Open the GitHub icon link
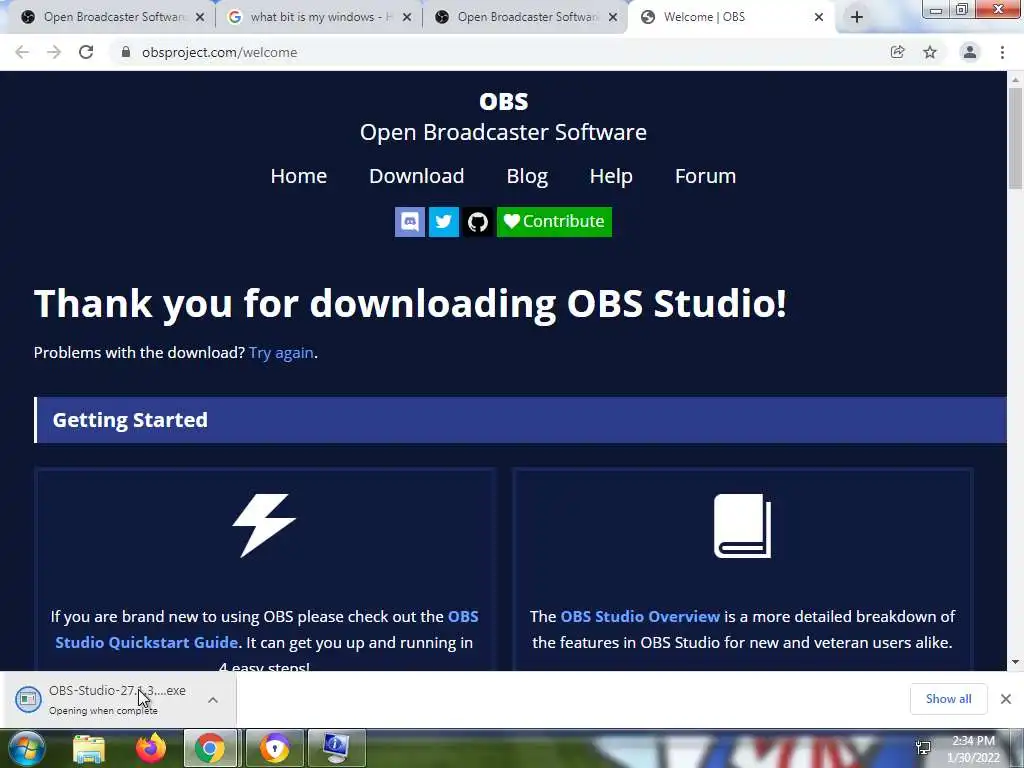 tap(477, 222)
